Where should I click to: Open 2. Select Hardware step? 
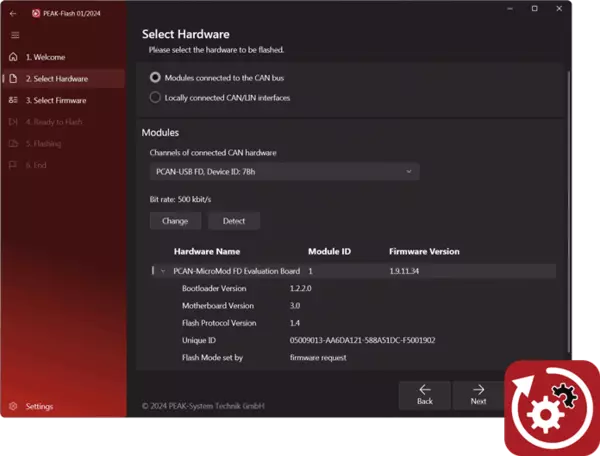(63, 79)
